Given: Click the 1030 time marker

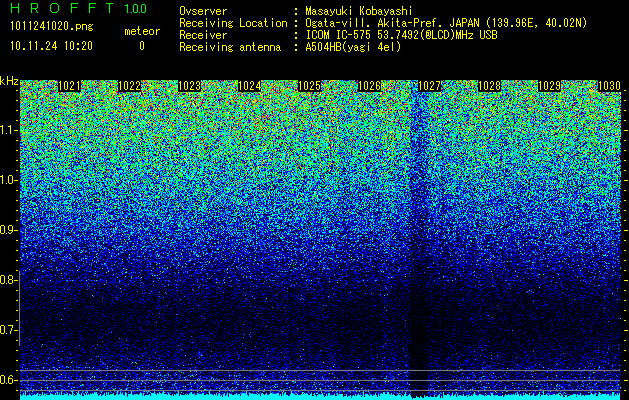Looking at the screenshot, I should [x=609, y=86].
